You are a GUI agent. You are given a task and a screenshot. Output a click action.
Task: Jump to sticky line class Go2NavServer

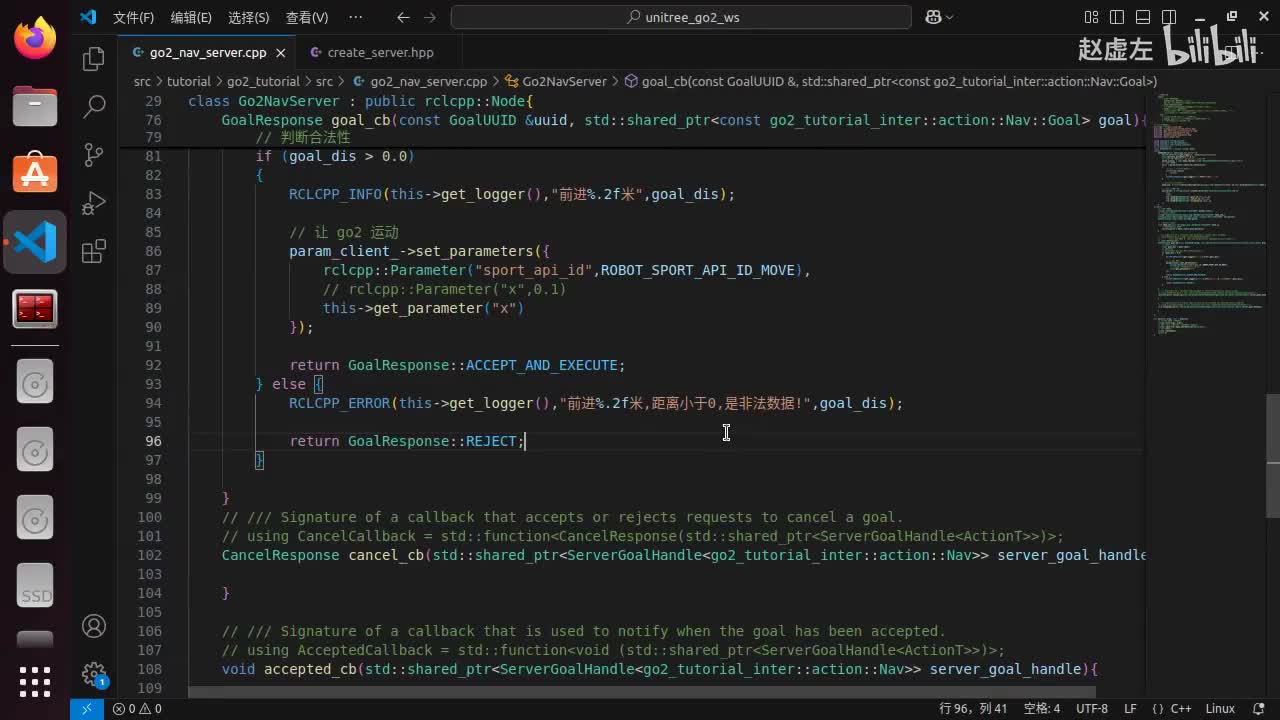click(361, 102)
